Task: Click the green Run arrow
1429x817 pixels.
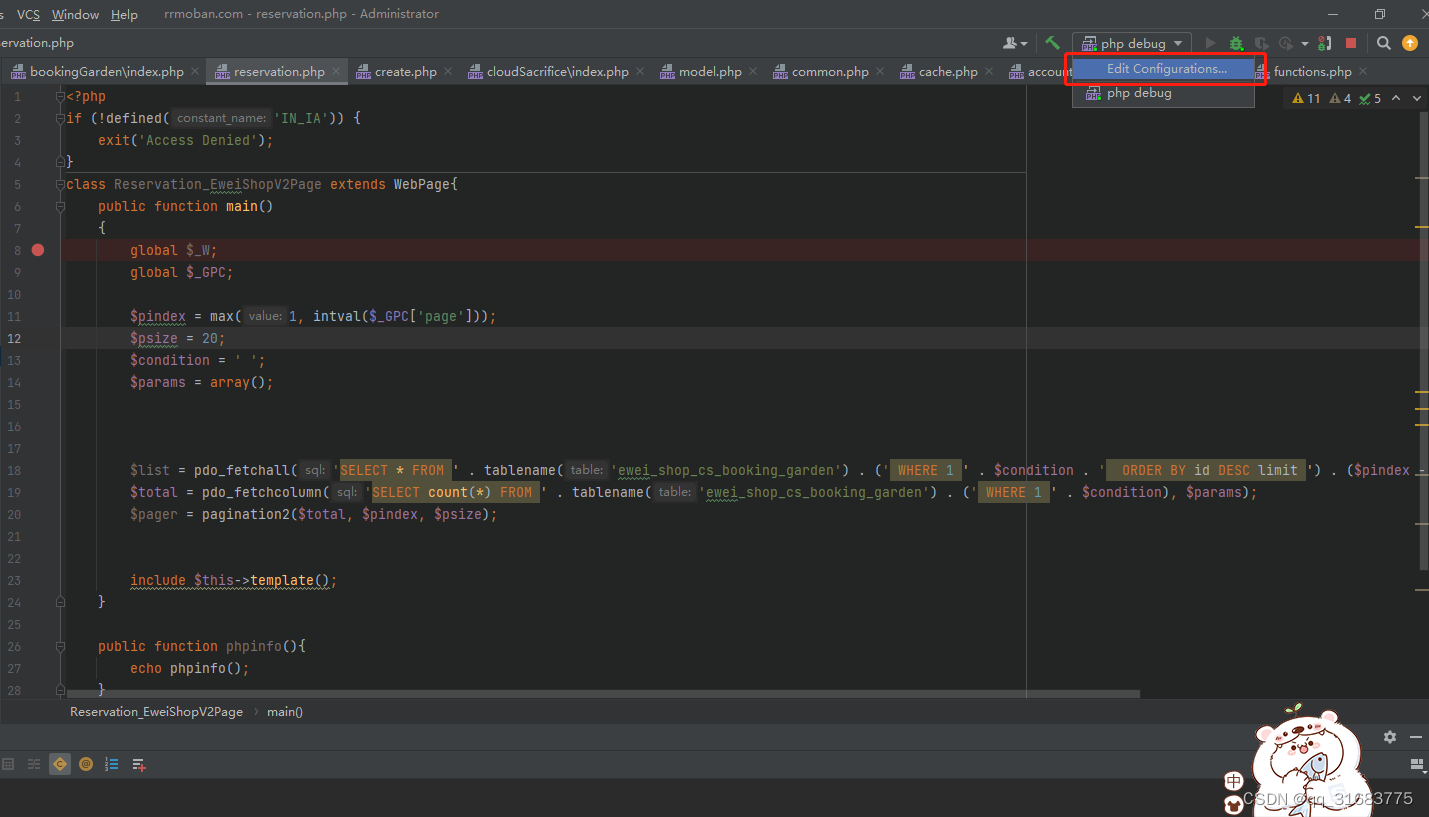Action: (1210, 43)
